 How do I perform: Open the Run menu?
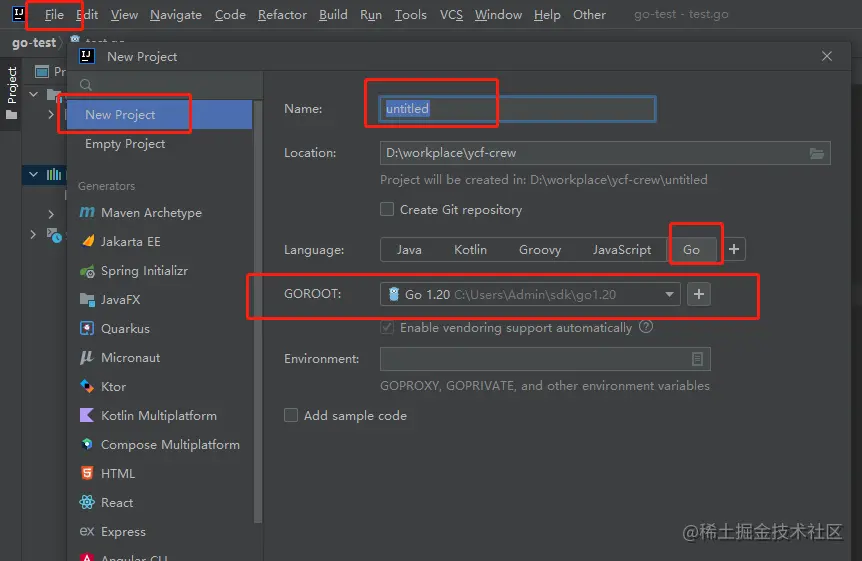coord(371,15)
